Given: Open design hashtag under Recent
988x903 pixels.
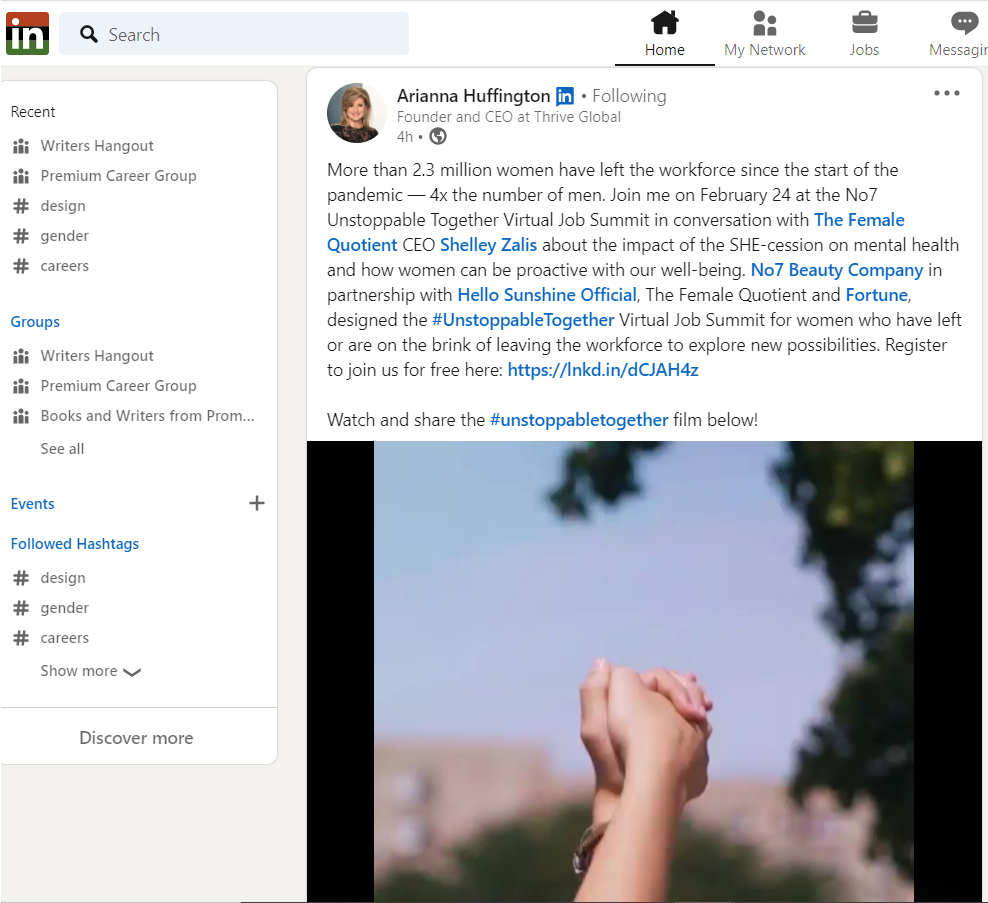Looking at the screenshot, I should click(x=63, y=206).
